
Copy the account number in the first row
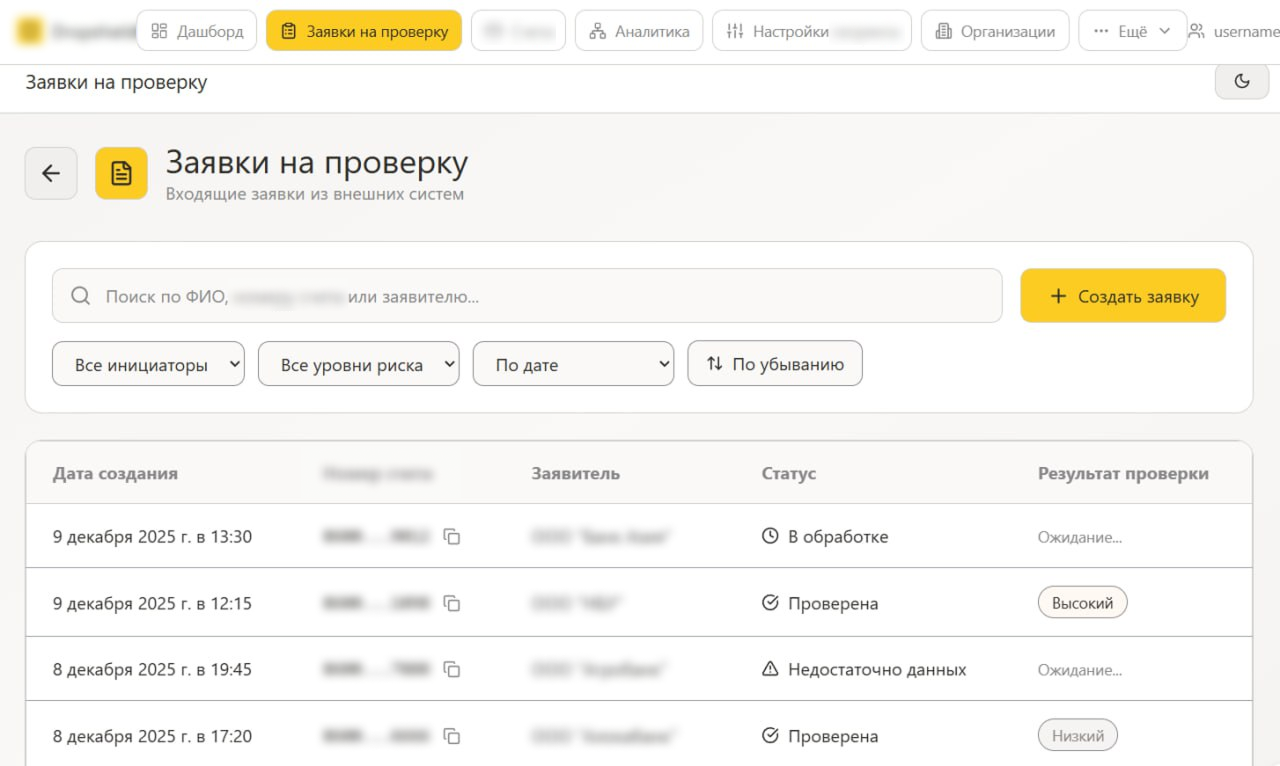tap(451, 536)
